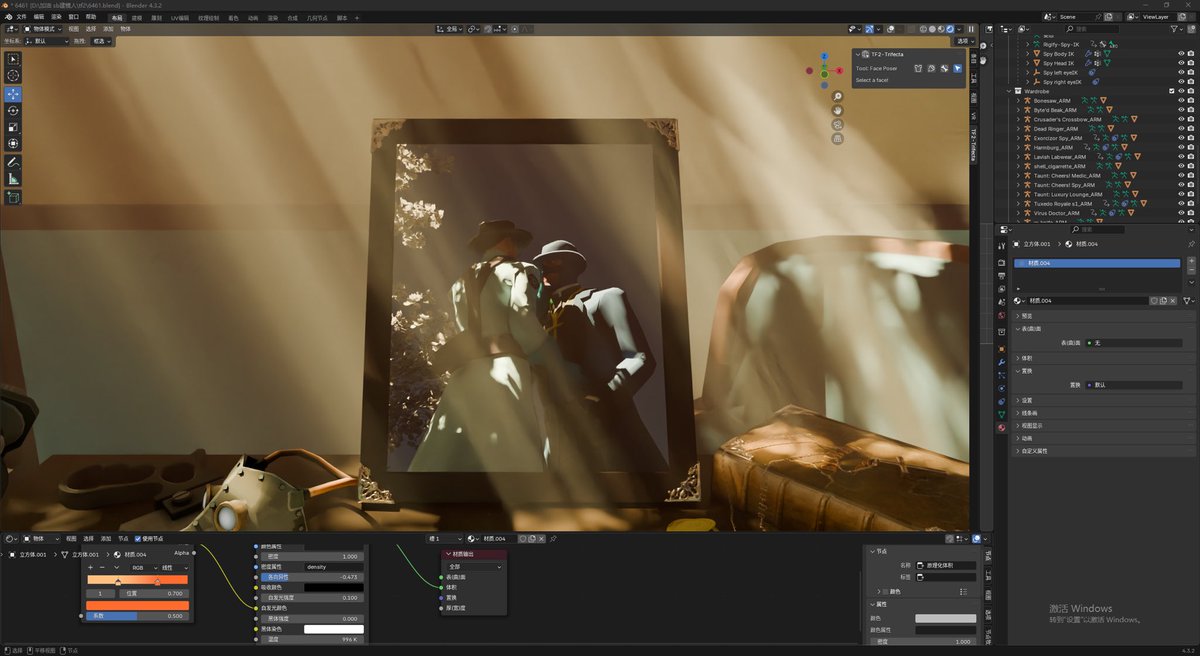The width and height of the screenshot is (1200, 656).
Task: Switch perspective/orthographic grid gizmo
Action: pyautogui.click(x=837, y=139)
